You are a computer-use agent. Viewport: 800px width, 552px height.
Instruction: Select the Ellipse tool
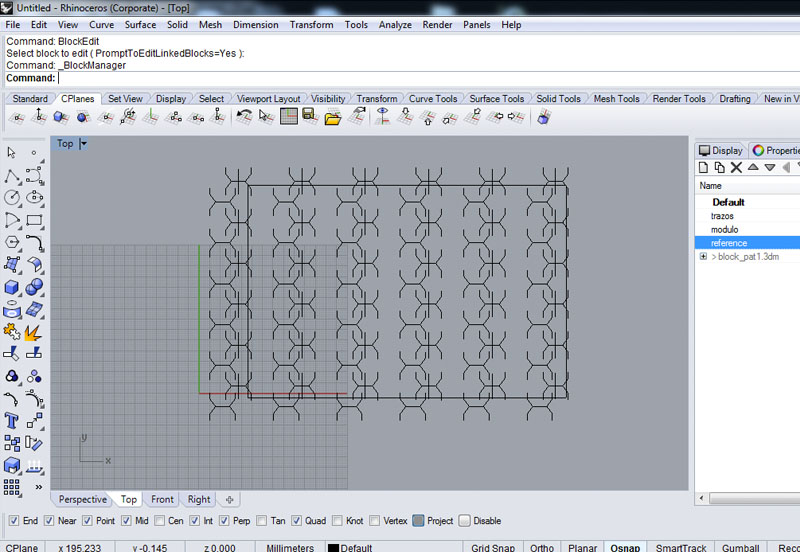coord(34,197)
